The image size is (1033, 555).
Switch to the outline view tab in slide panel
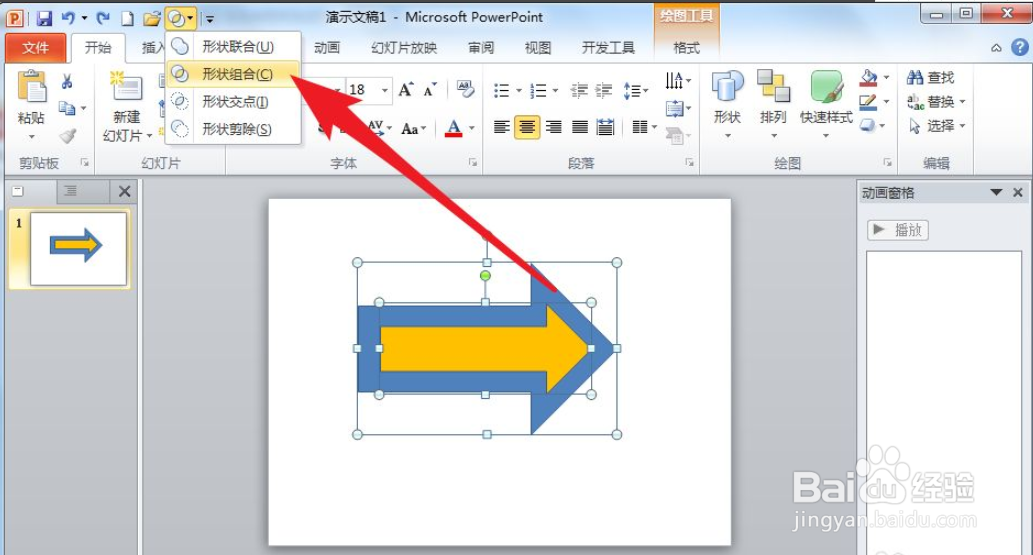[70, 191]
